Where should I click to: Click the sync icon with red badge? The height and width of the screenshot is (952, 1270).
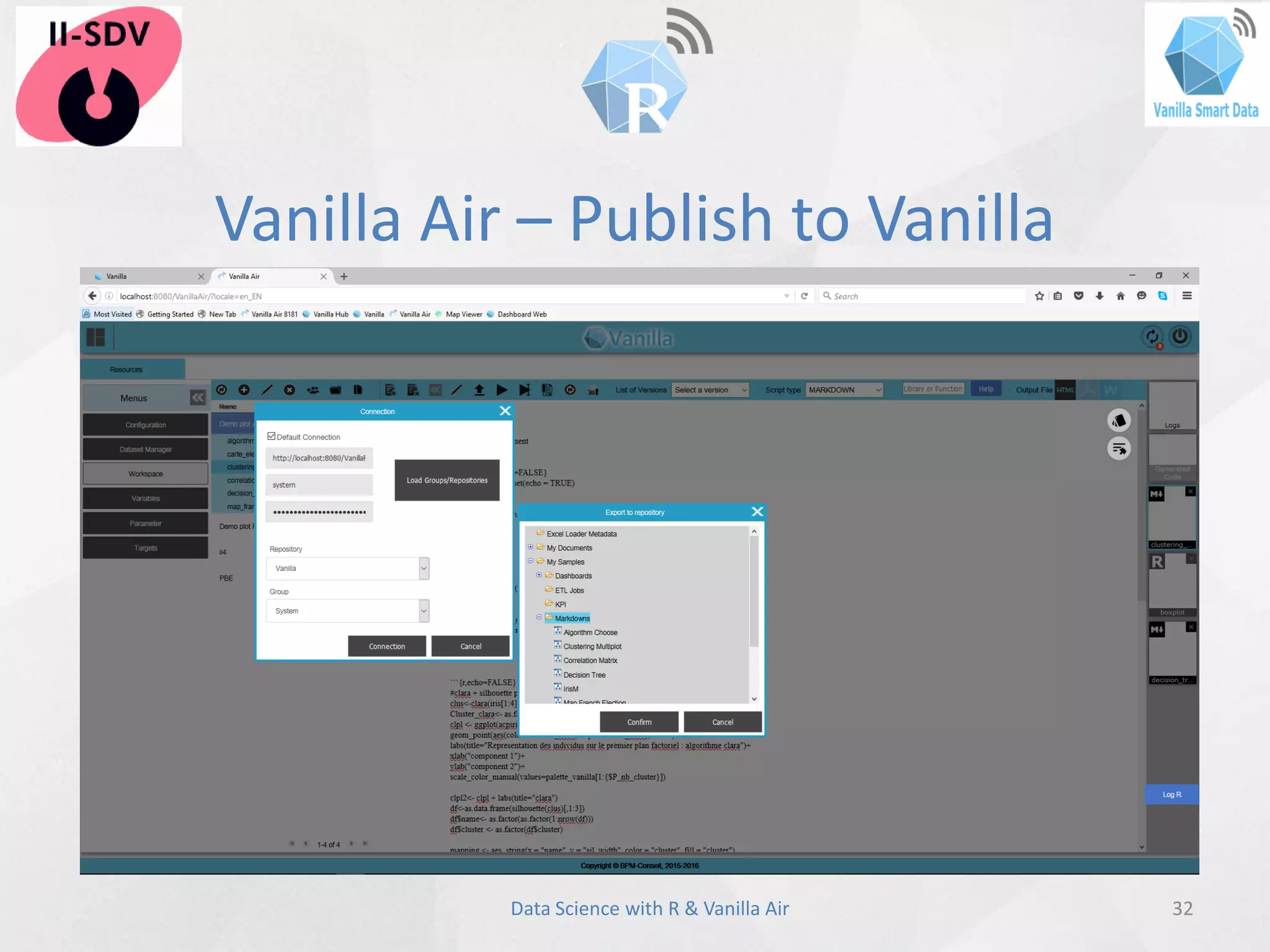tap(1152, 337)
